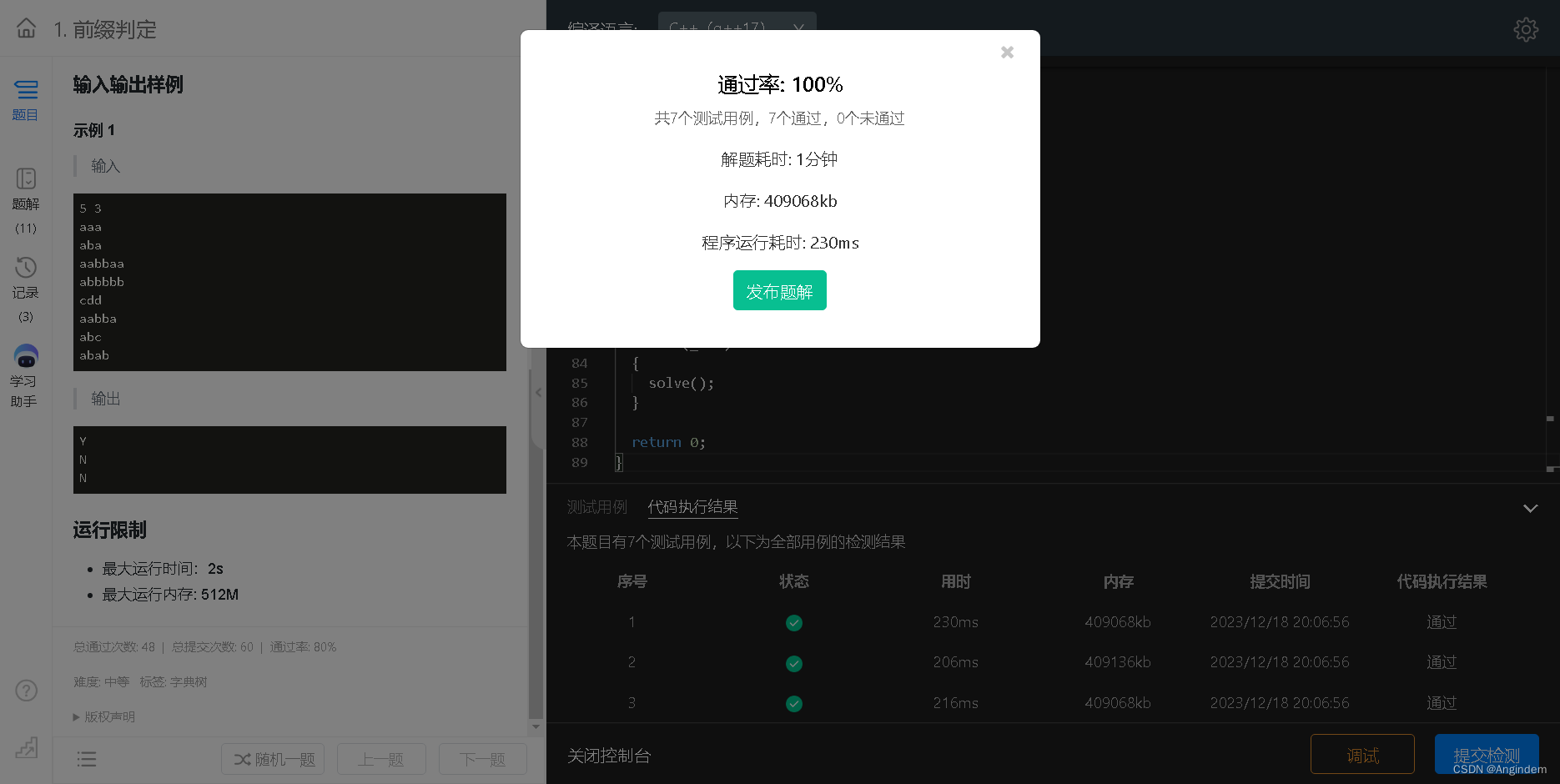1560x784 pixels.
Task: Click 总通过次数: 48 statistic
Action: coord(114,646)
